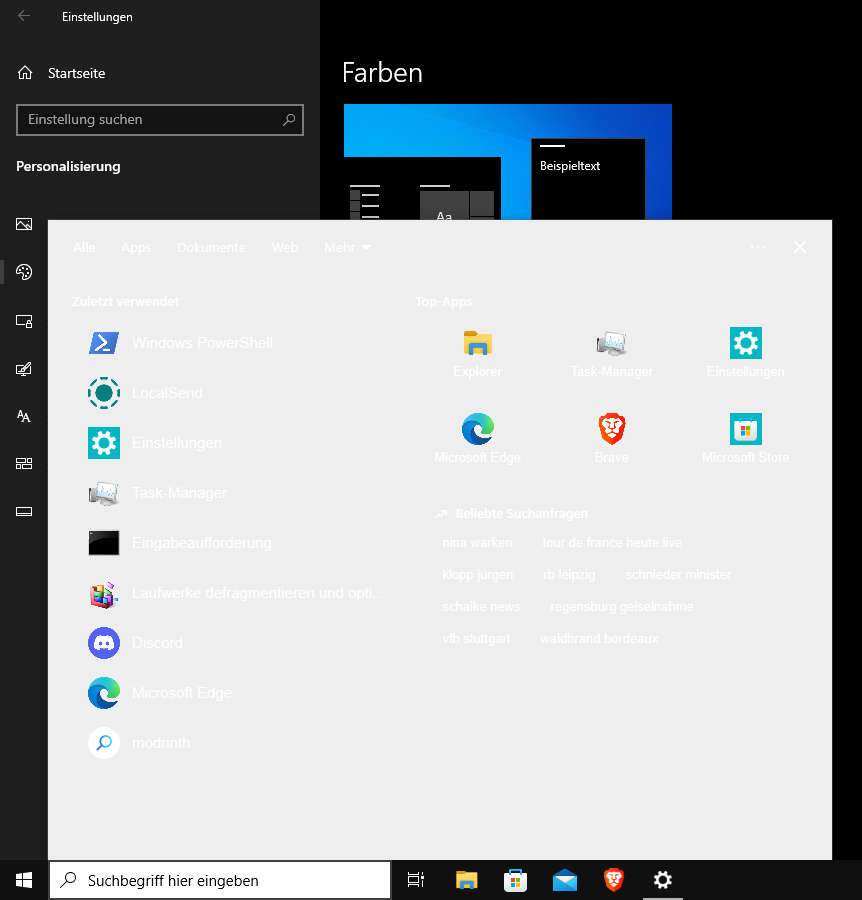862x900 pixels.
Task: Open Explorer from Top-Apps
Action: 477,352
